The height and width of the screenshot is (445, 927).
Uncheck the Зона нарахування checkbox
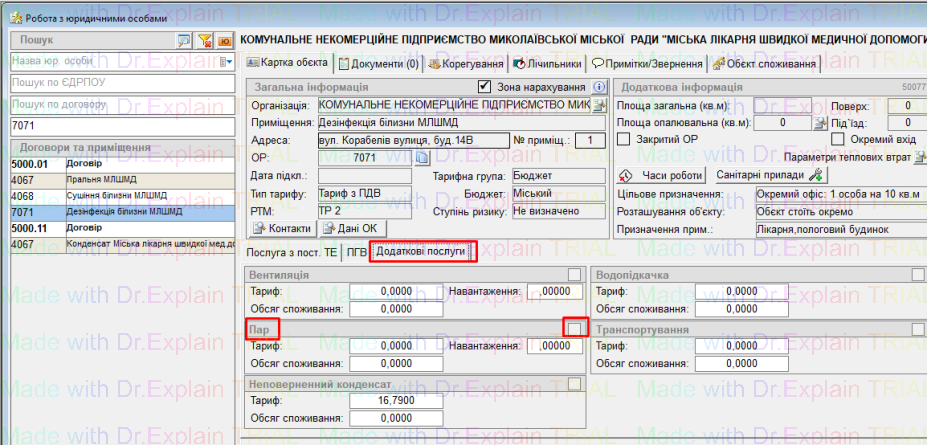486,87
